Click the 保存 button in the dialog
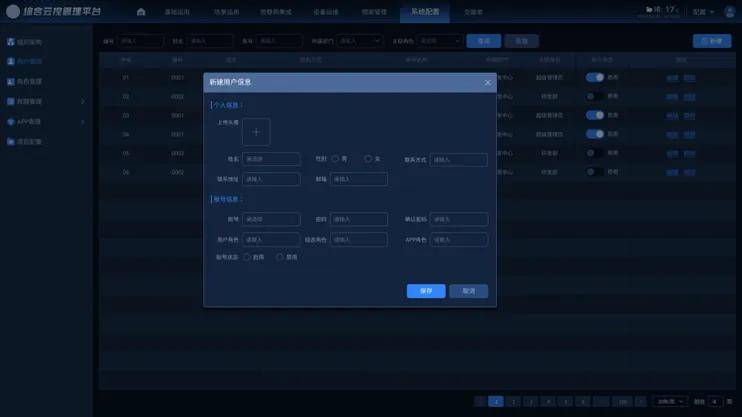The width and height of the screenshot is (742, 417). point(426,291)
